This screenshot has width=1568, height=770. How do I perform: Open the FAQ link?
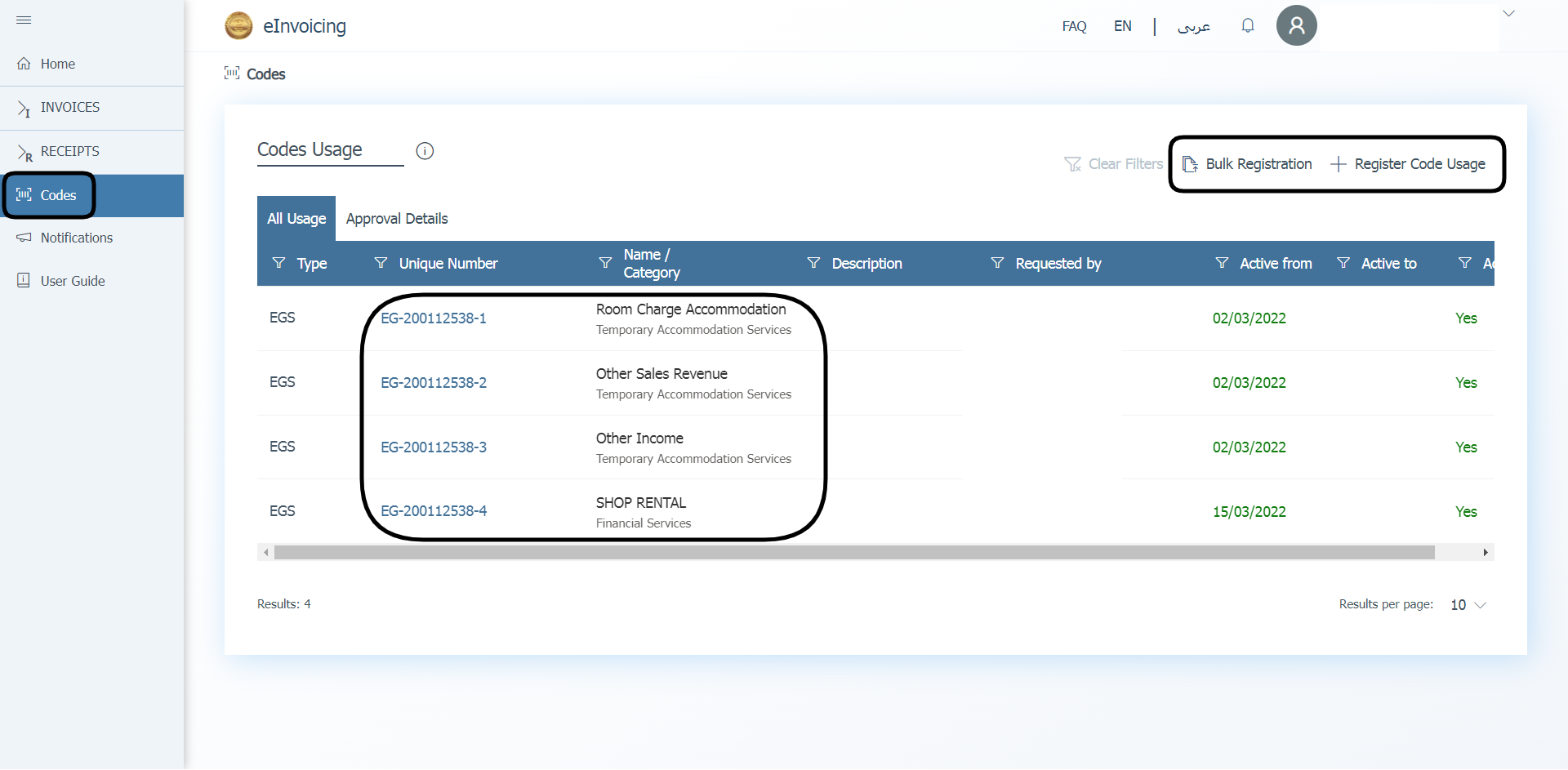point(1074,27)
